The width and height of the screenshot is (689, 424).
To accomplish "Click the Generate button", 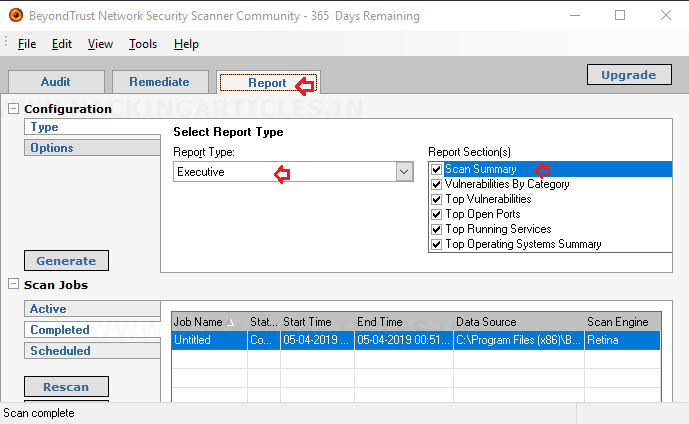I will pos(66,261).
